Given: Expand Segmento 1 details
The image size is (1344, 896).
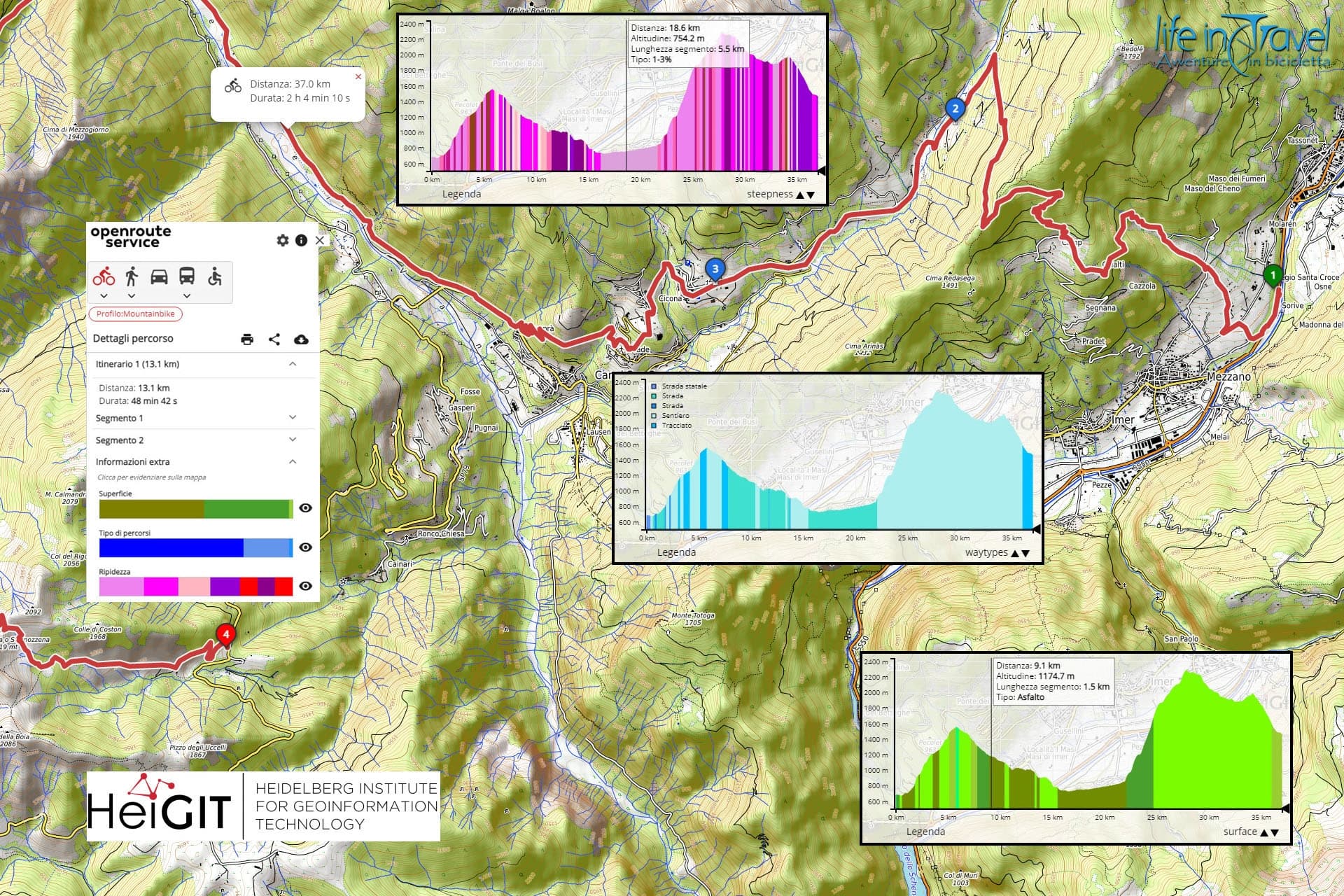Looking at the screenshot, I should 293,418.
